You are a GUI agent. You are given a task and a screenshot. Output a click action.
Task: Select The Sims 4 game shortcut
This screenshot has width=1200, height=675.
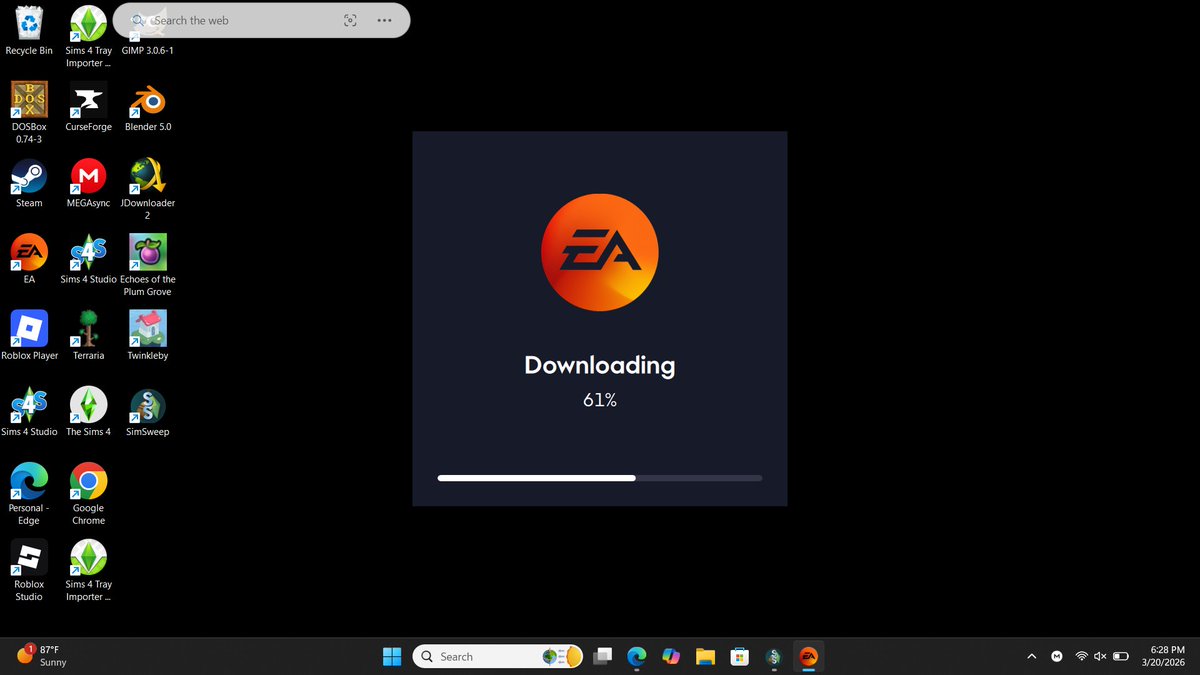click(88, 411)
